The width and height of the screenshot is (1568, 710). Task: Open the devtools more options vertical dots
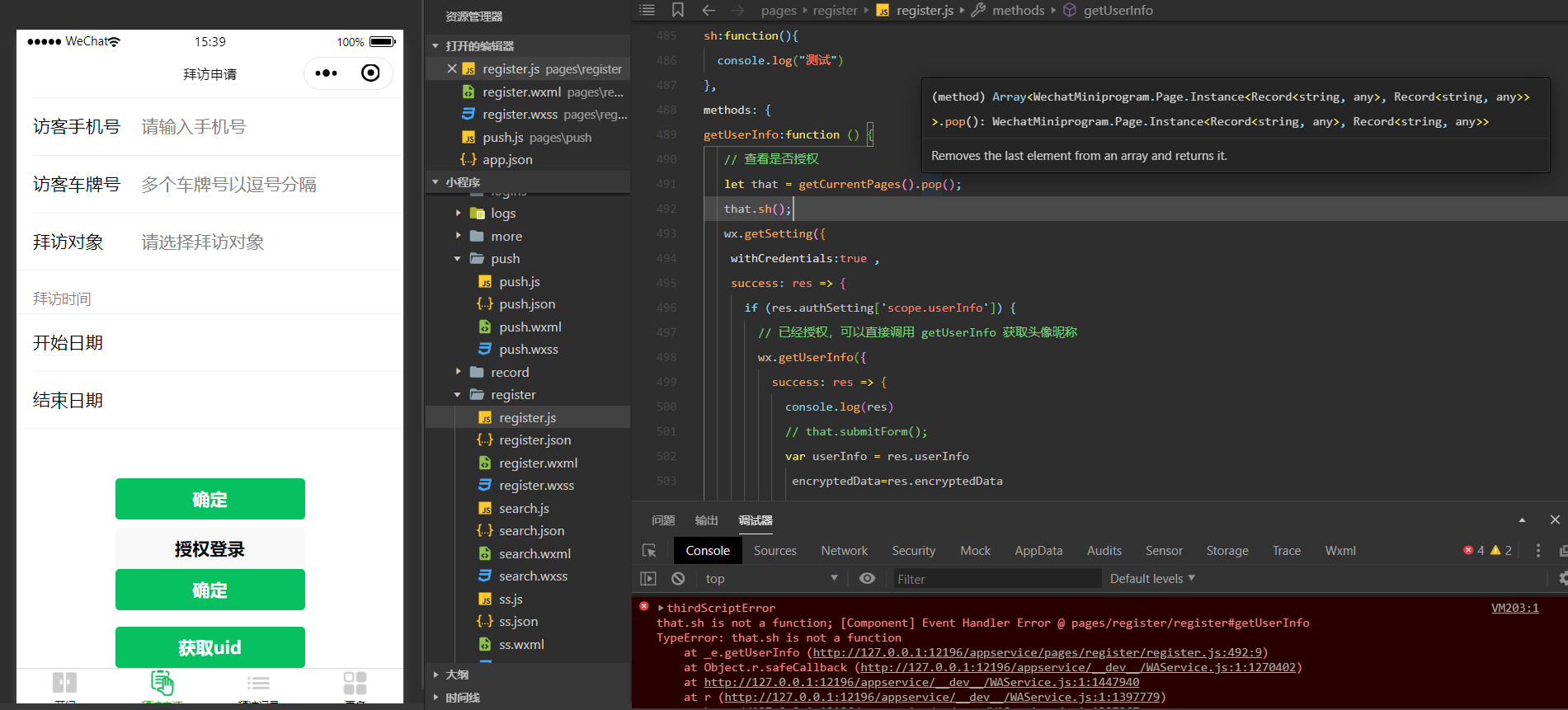(x=1538, y=551)
